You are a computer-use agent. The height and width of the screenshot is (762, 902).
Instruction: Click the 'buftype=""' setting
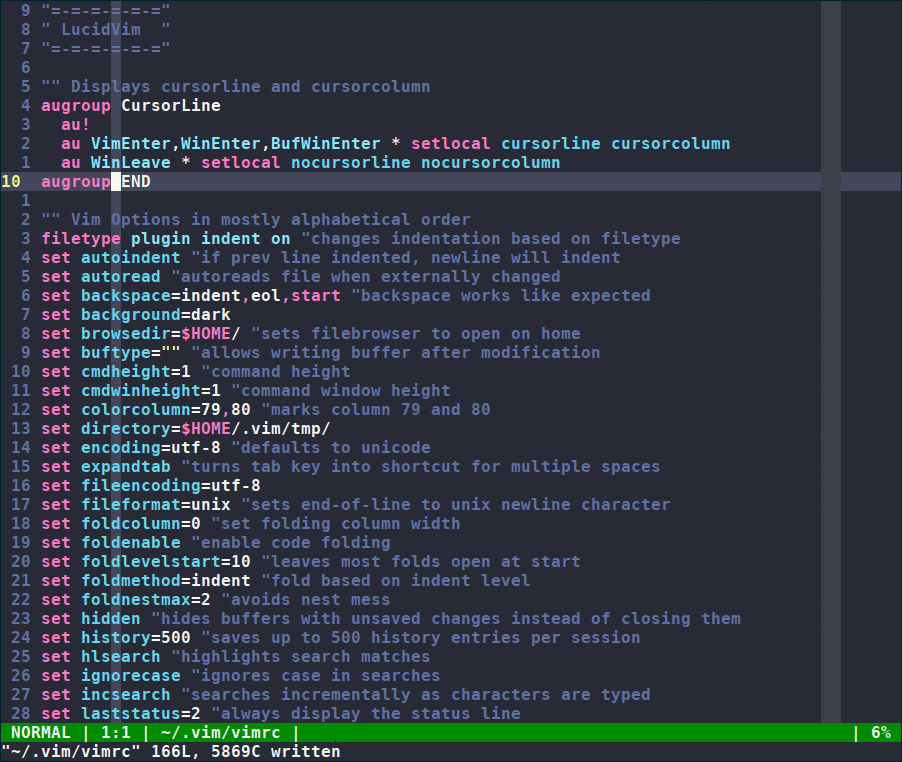click(x=131, y=352)
